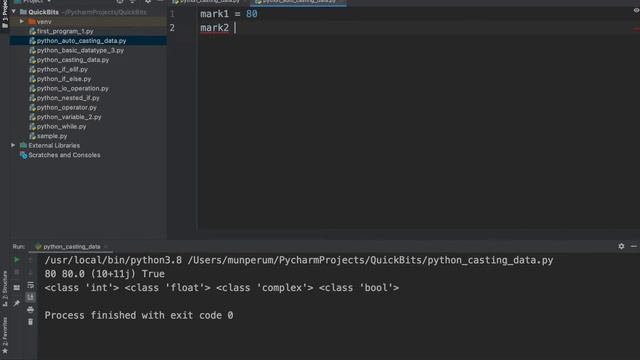Click the orange folder icon of venv
This screenshot has width=640, height=360.
(32, 22)
